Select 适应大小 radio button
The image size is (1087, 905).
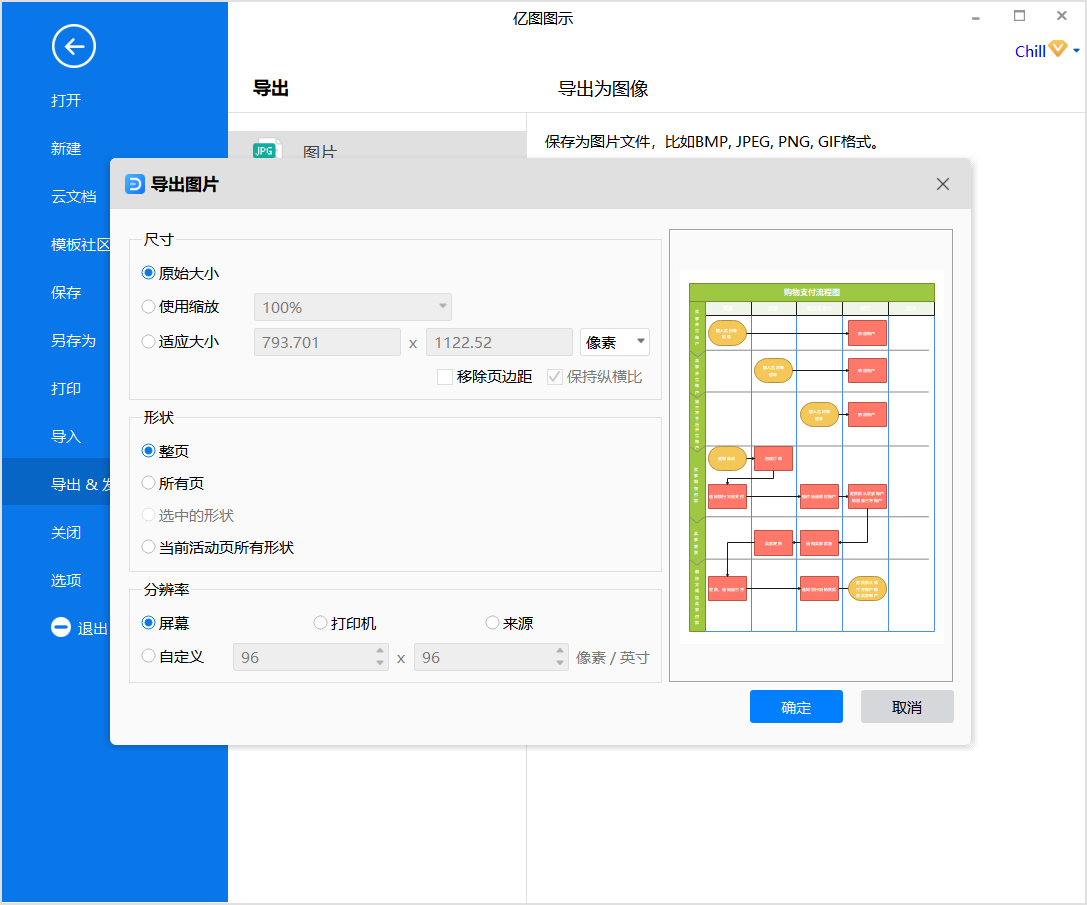coord(148,341)
